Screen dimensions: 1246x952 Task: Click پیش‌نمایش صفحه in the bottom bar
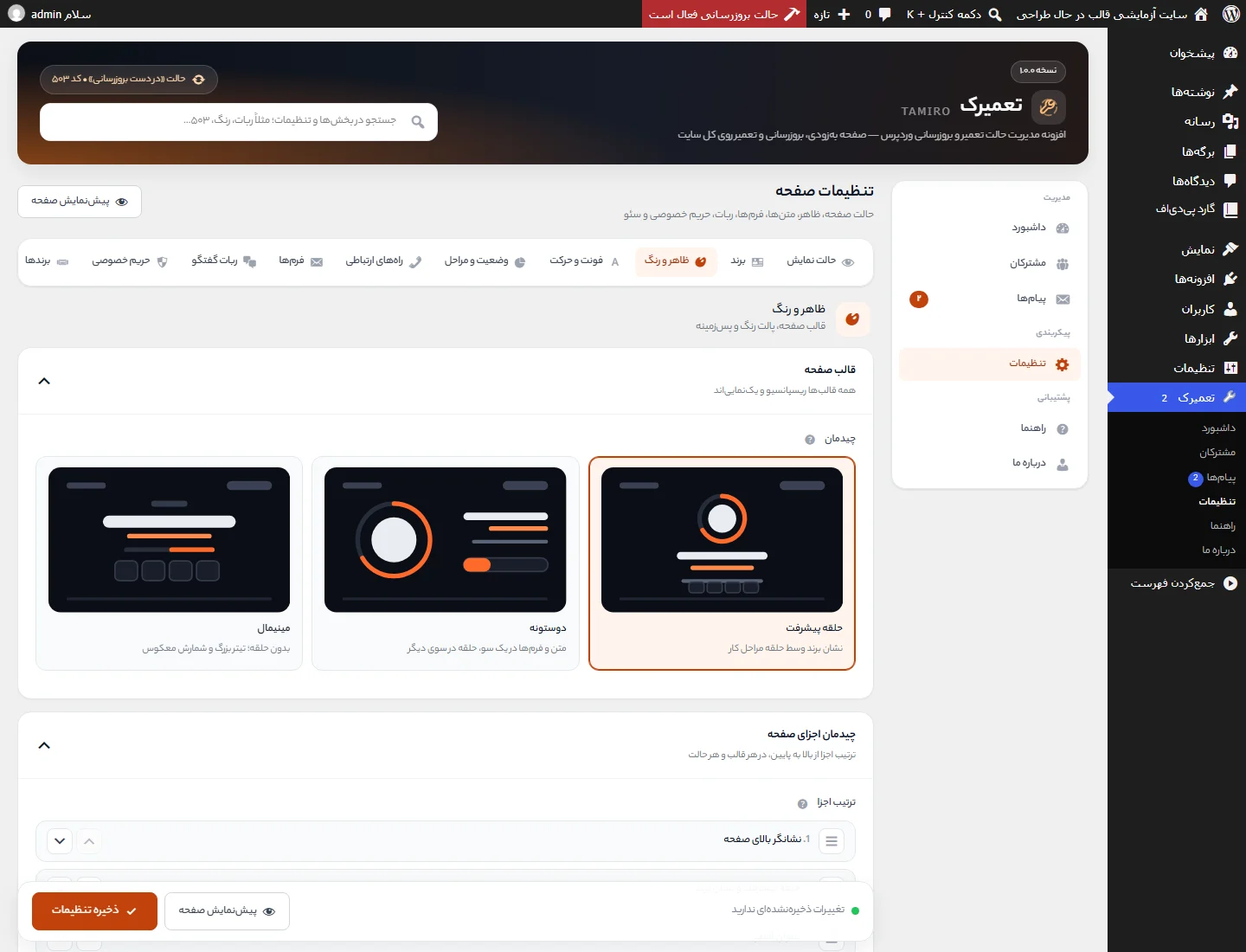tap(227, 911)
